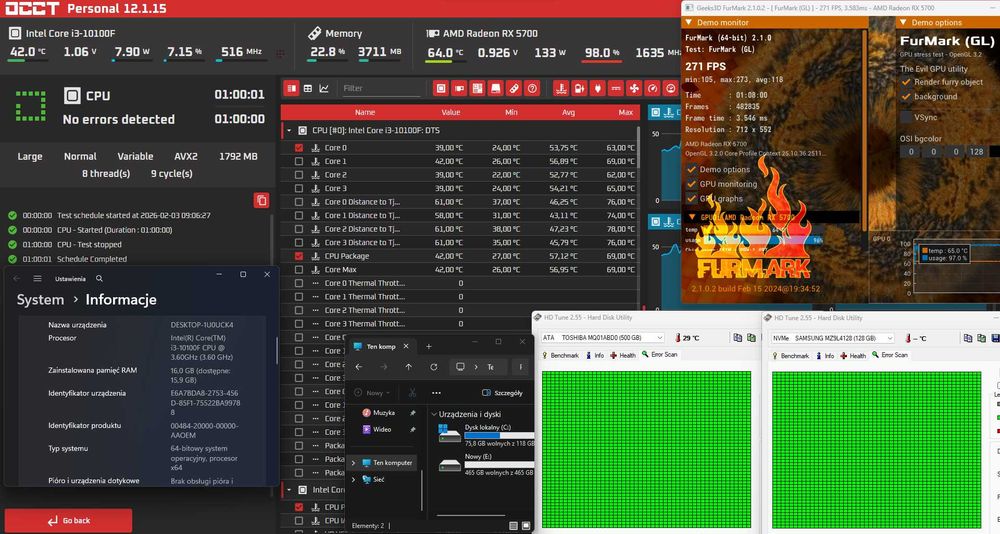Check the Core 3 temperature sensor

coord(299,188)
